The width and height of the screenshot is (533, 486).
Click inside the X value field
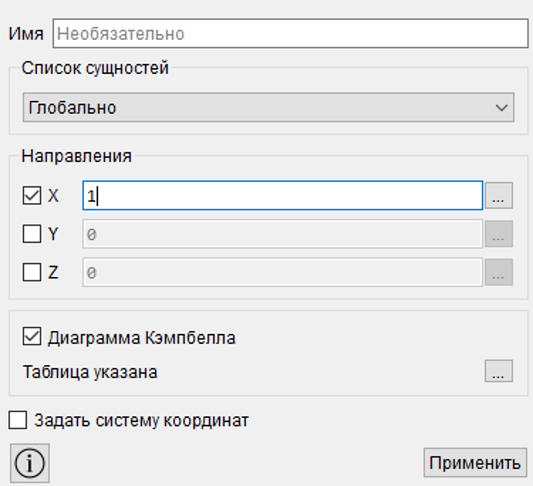[282, 195]
